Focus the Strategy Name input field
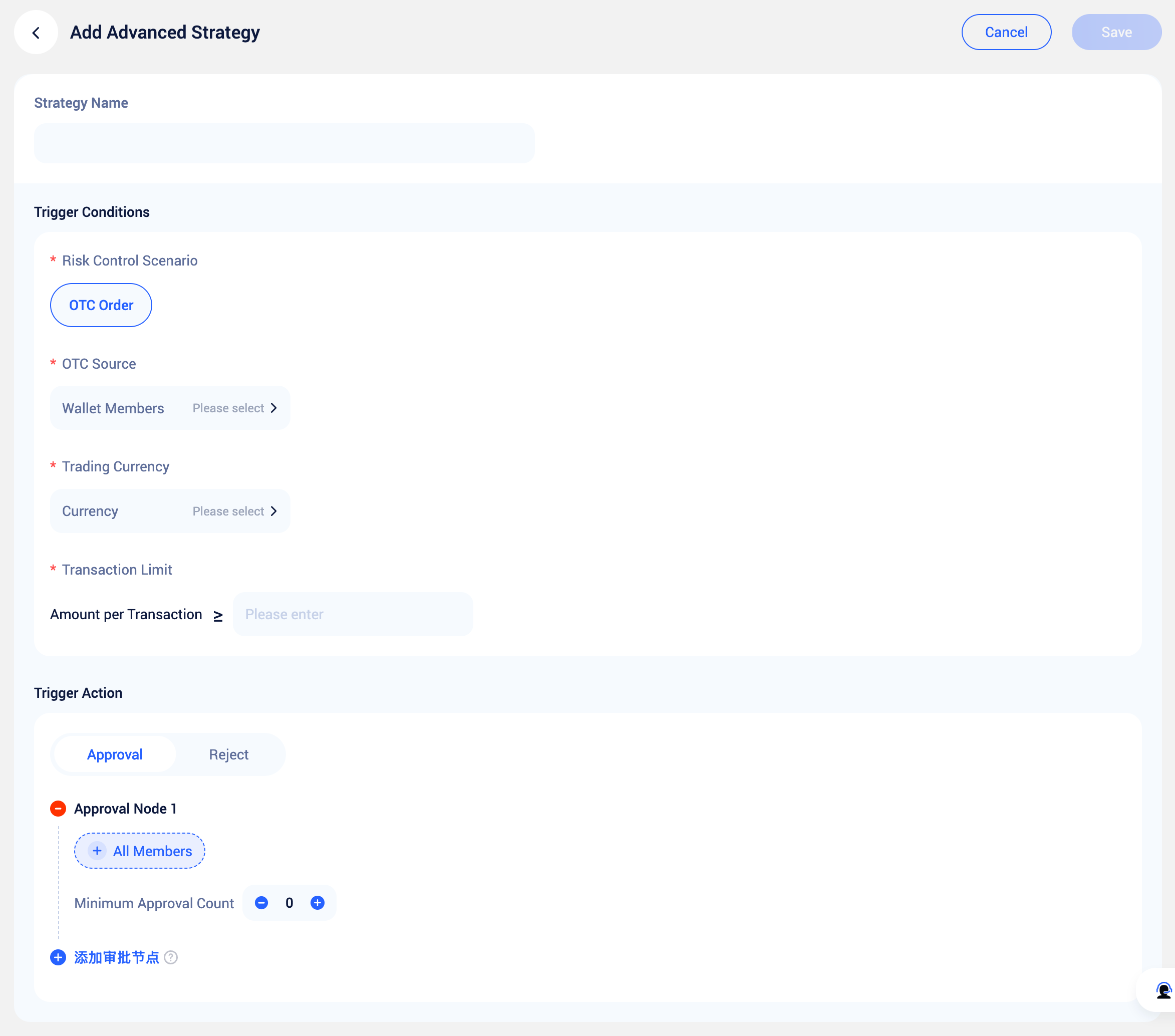The width and height of the screenshot is (1175, 1036). click(x=284, y=143)
